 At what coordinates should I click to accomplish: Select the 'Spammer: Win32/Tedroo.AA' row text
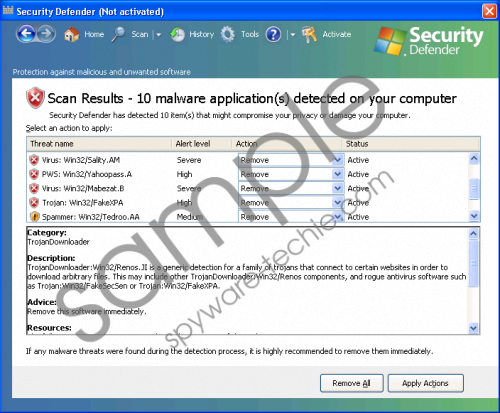[91, 217]
